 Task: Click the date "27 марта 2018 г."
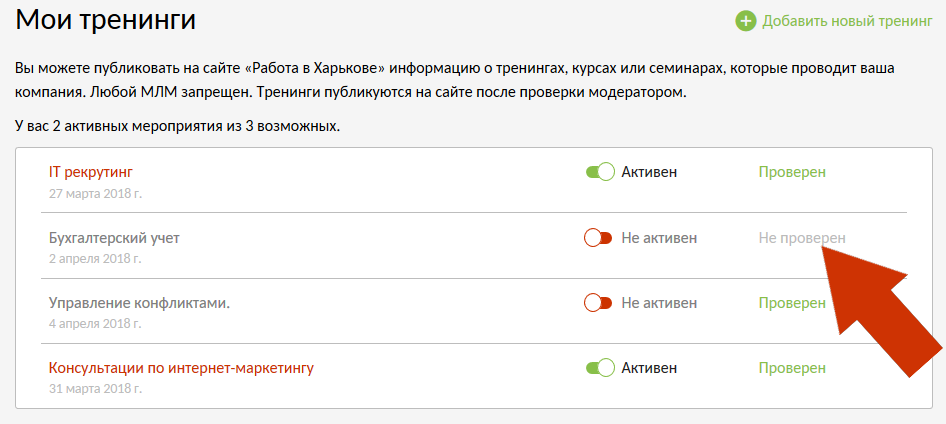tap(95, 193)
